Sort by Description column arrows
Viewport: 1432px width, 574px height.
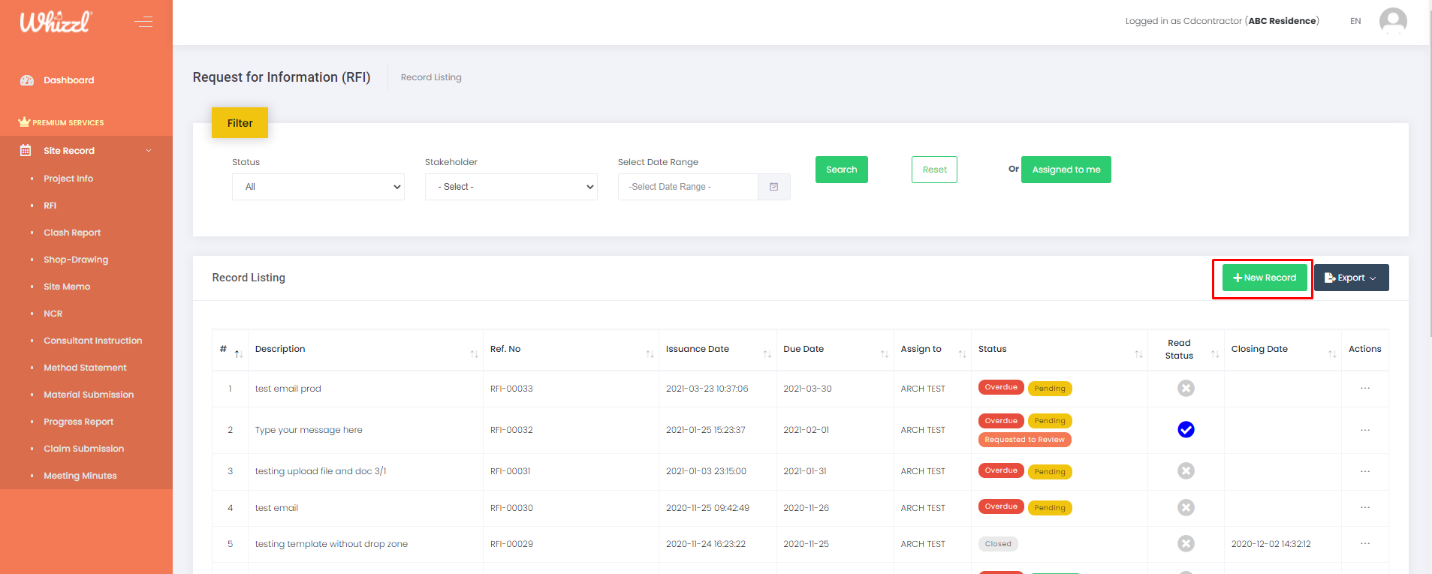tap(473, 353)
